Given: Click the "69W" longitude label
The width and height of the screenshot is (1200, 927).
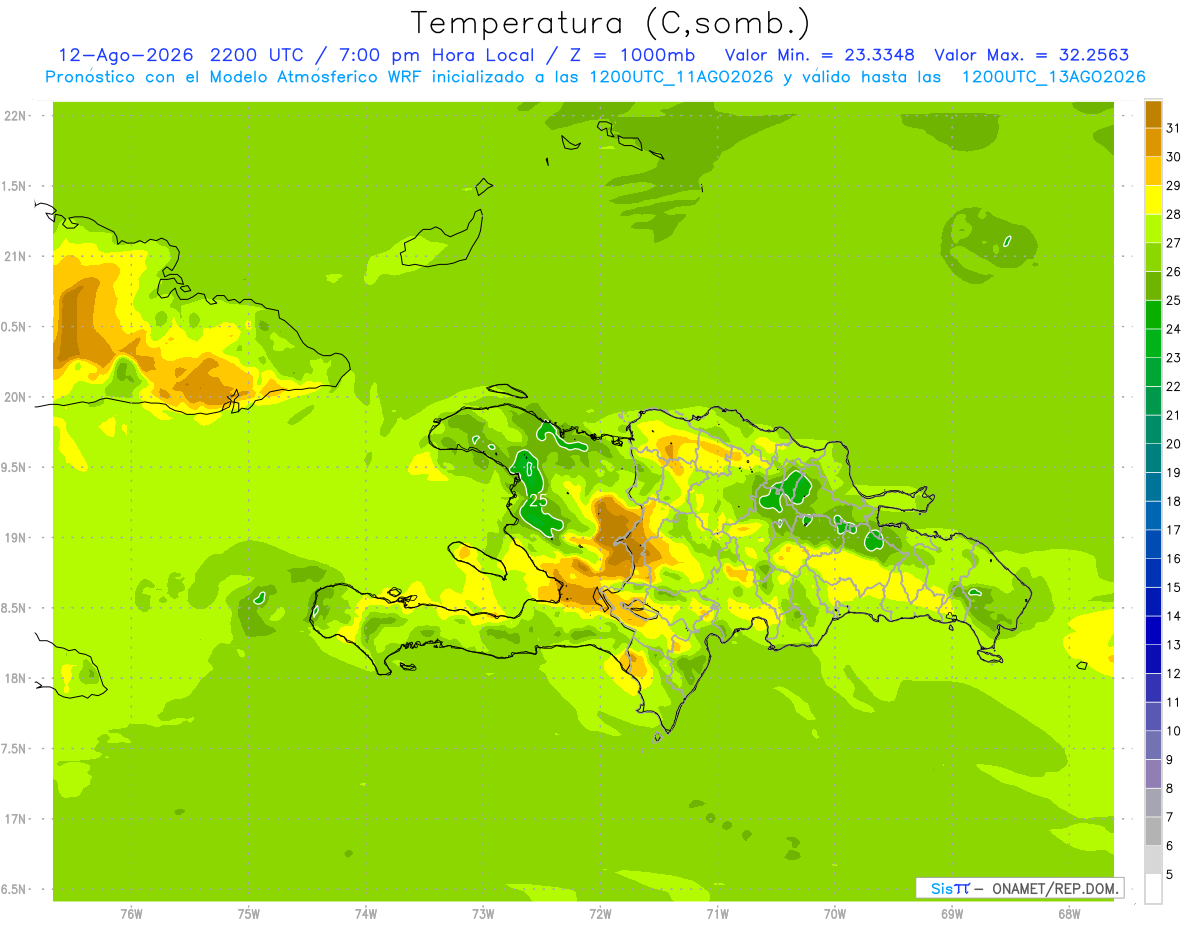Looking at the screenshot, I should click(x=952, y=914).
